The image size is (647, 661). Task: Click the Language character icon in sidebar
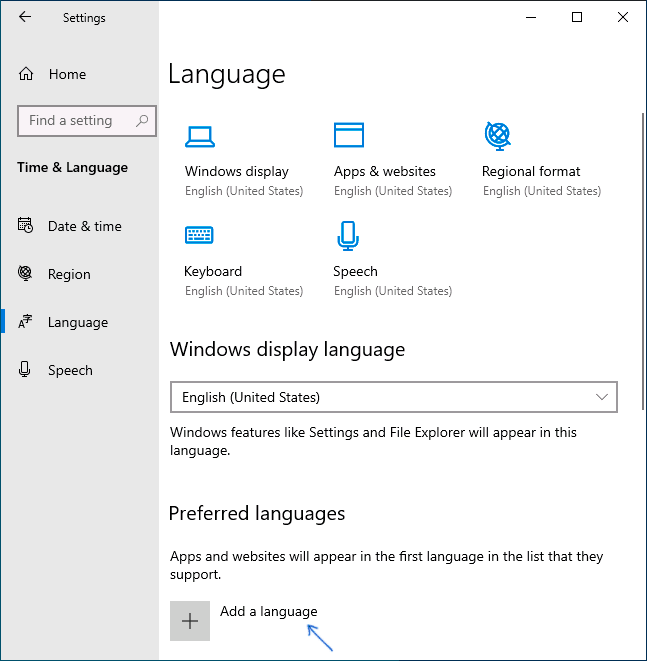click(x=25, y=322)
